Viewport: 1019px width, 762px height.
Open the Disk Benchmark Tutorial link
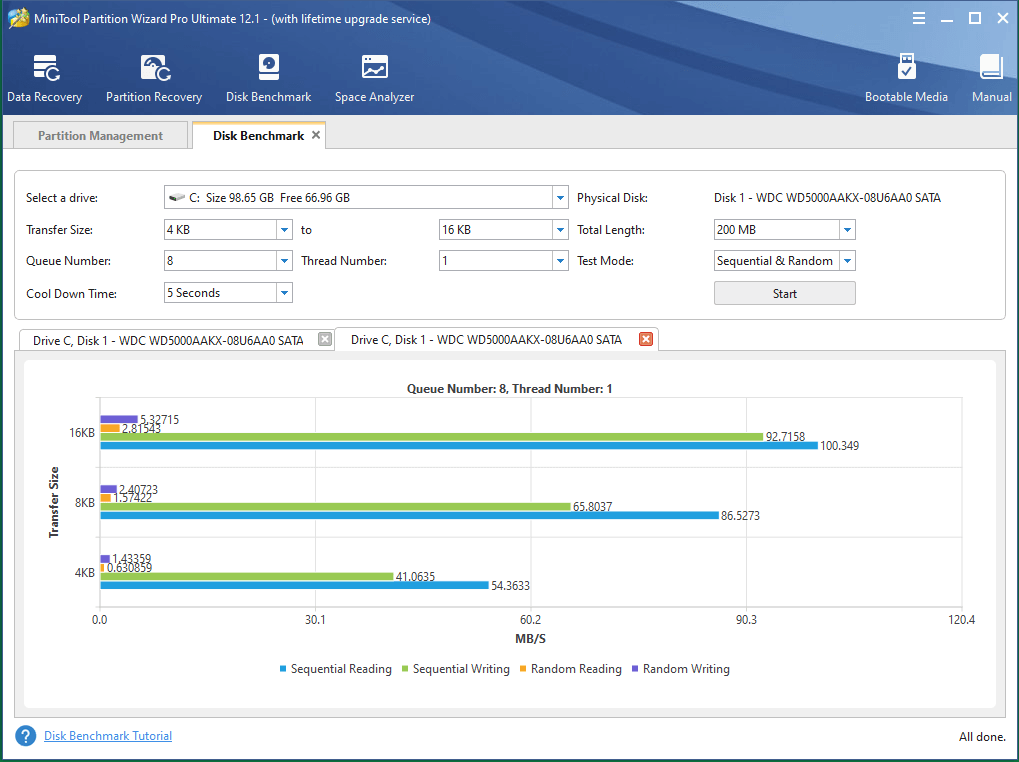108,736
